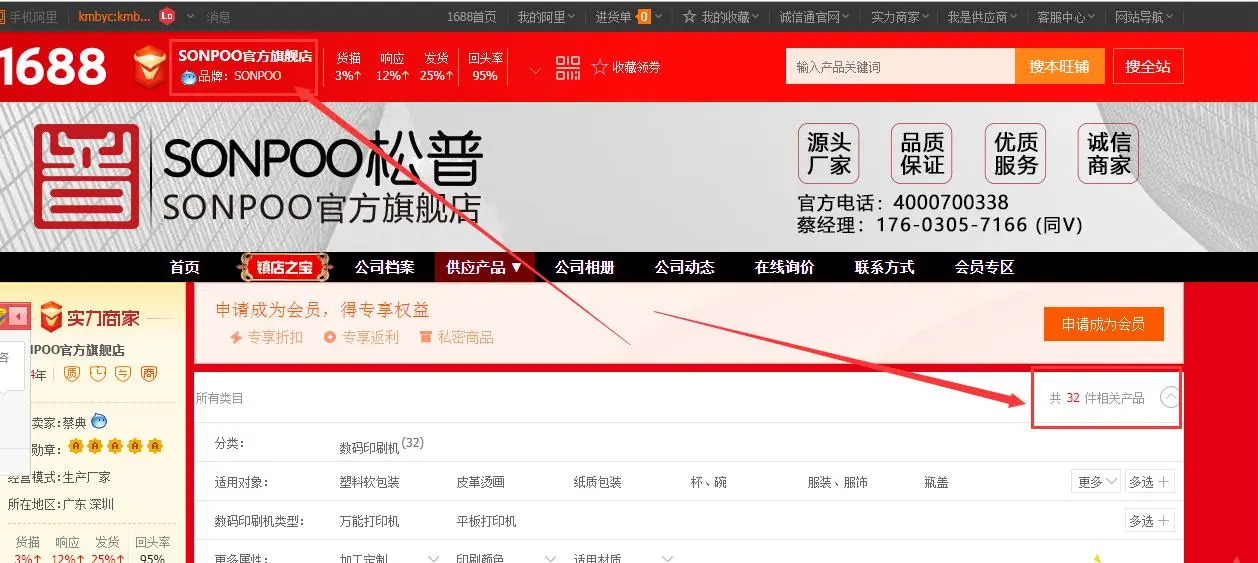Click the sidebar 实力商家 shield logo
Image resolution: width=1258 pixels, height=563 pixels.
(51, 317)
